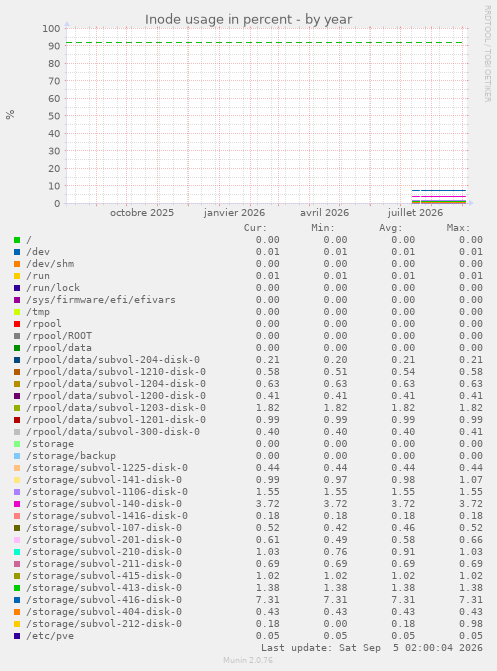Select /storage/subvol-404-disk-0 label
This screenshot has height=671, width=497.
[x=104, y=612]
